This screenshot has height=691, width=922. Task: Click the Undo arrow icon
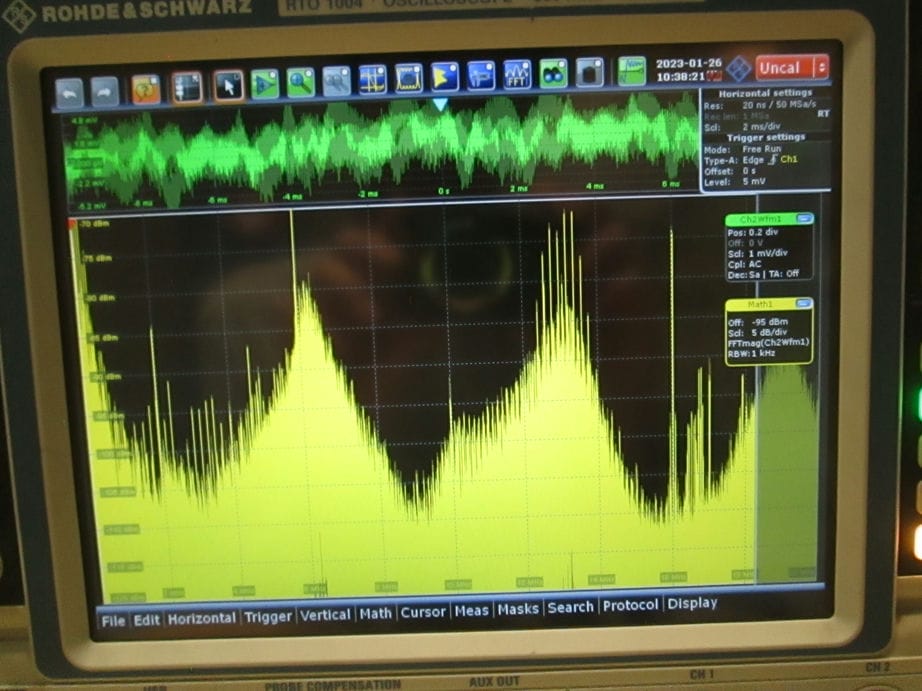(x=69, y=92)
